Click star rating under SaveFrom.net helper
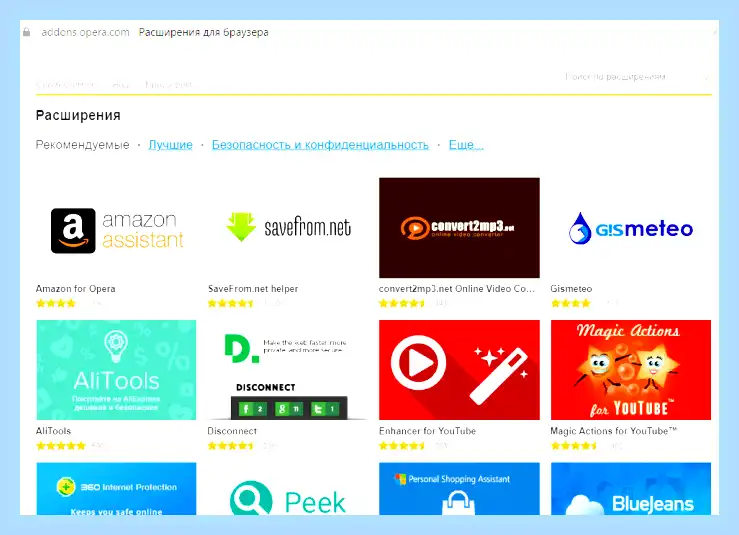739x535 pixels. coord(231,303)
